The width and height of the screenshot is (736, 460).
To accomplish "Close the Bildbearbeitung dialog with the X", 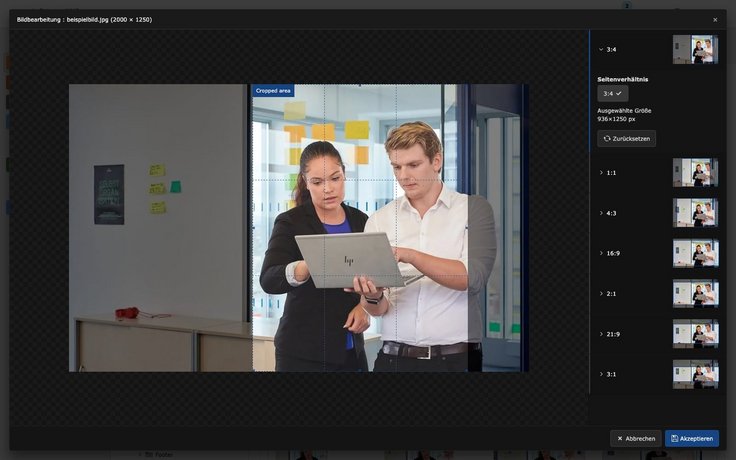I will 715,19.
